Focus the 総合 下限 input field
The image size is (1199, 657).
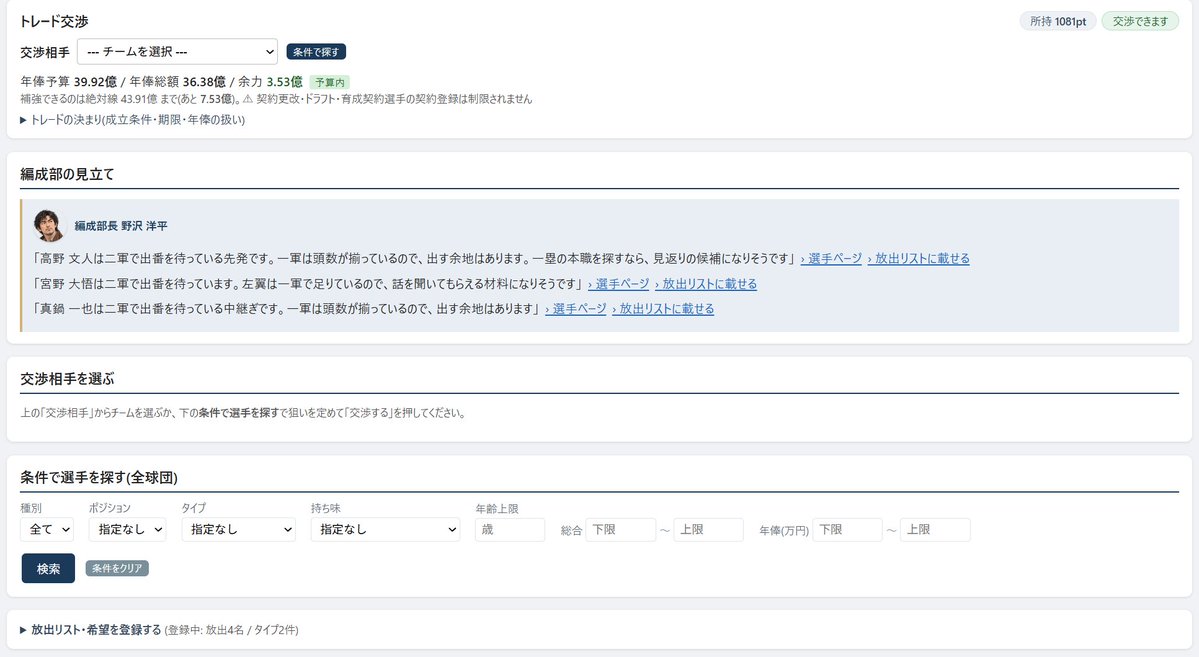tap(621, 529)
